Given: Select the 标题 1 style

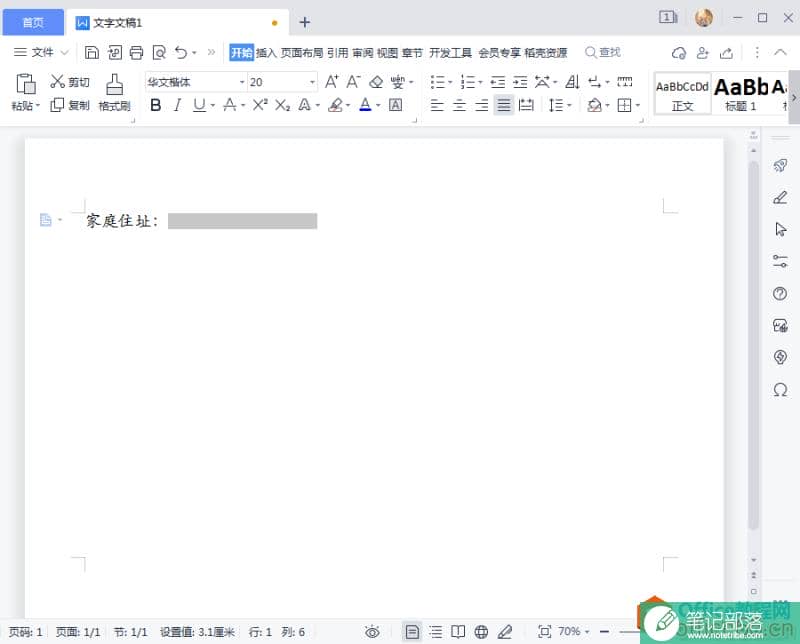Looking at the screenshot, I should [x=741, y=94].
